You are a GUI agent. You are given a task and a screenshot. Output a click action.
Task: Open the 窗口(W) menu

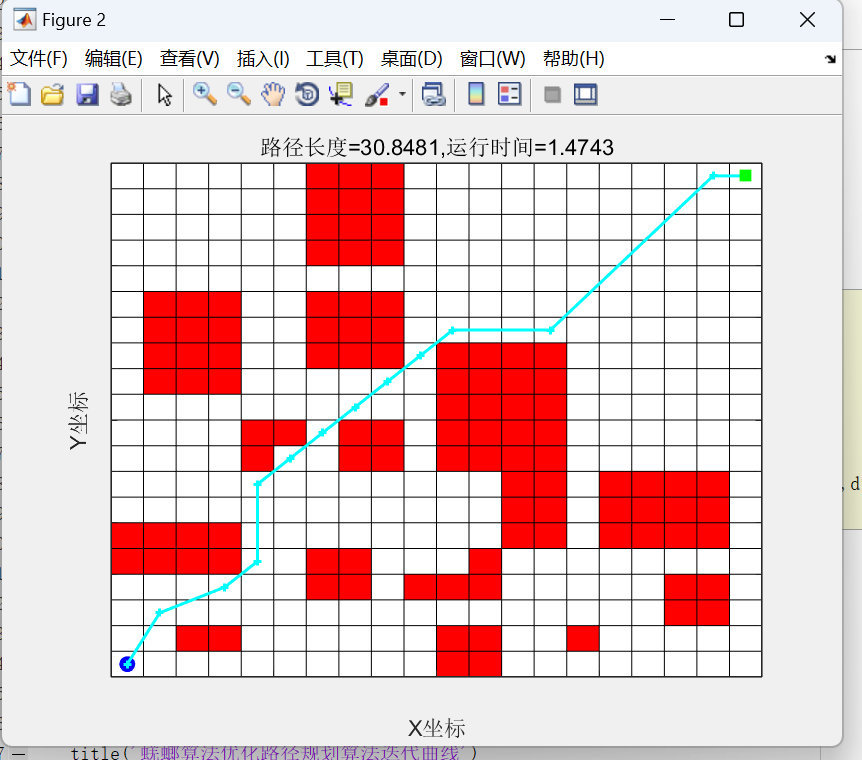493,58
